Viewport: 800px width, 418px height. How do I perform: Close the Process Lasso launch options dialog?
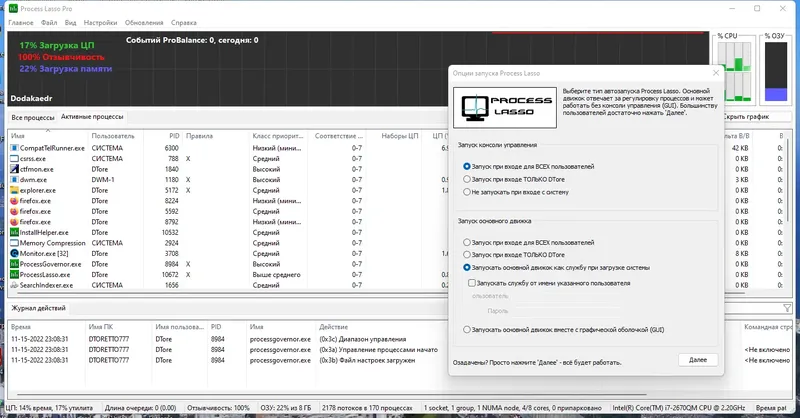716,73
